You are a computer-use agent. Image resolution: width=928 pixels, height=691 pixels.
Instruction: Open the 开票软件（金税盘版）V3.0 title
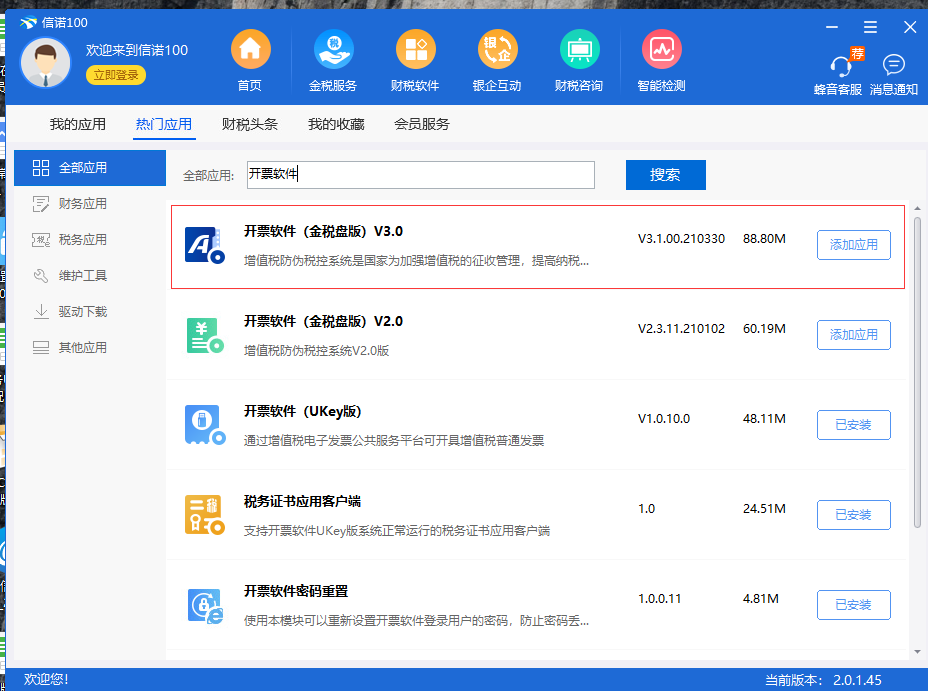323,231
